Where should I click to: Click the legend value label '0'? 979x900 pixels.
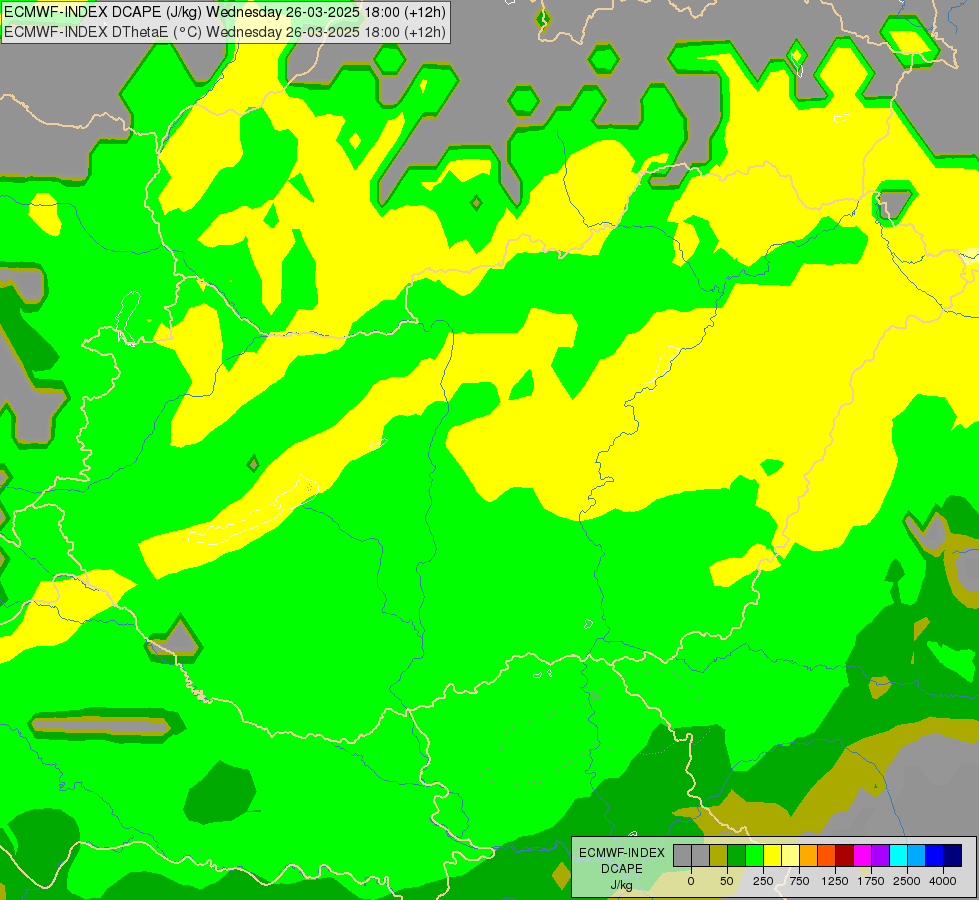pyautogui.click(x=691, y=881)
